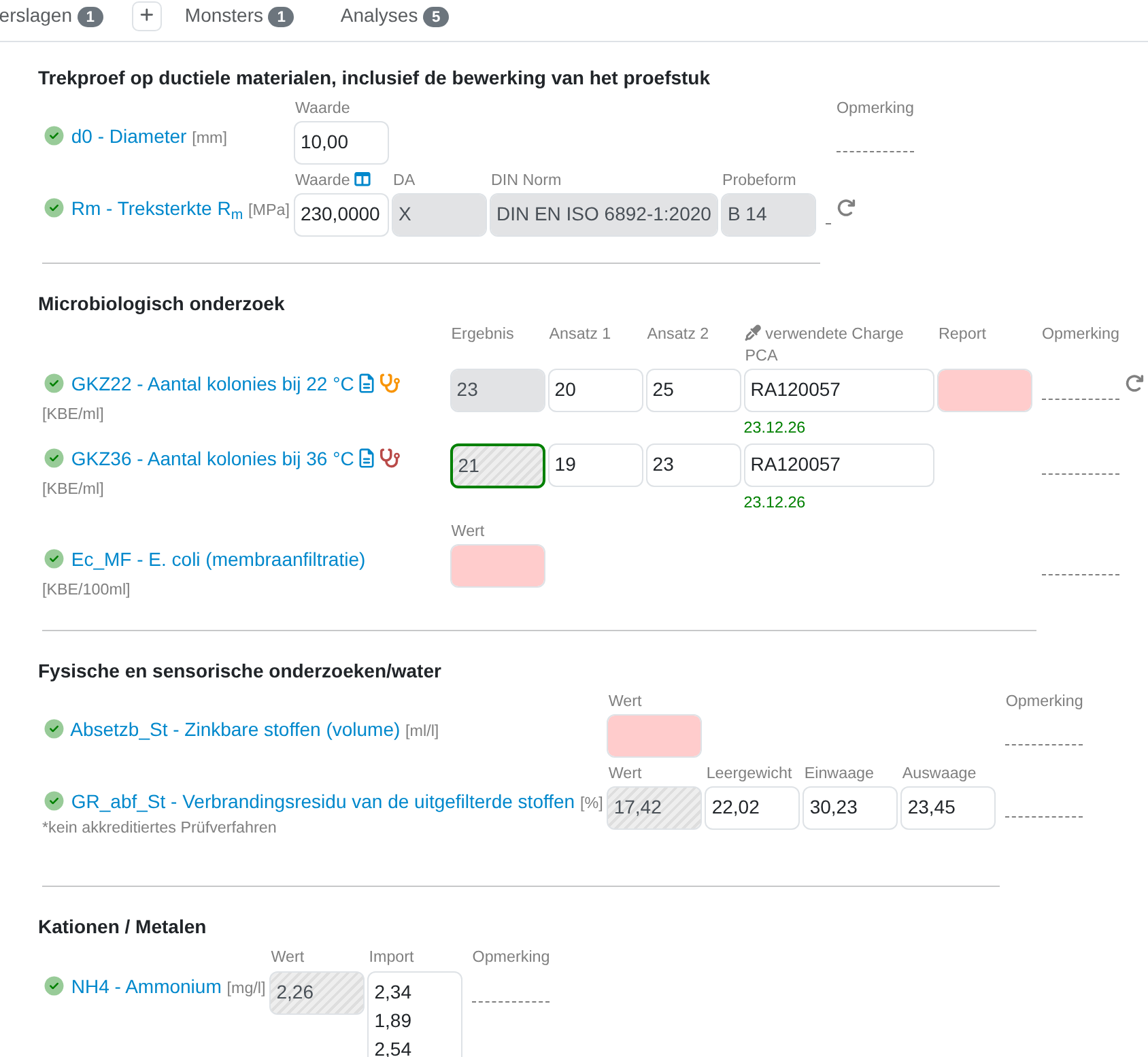Open document icon next to GKZ36
This screenshot has width=1148, height=1057.
366,458
